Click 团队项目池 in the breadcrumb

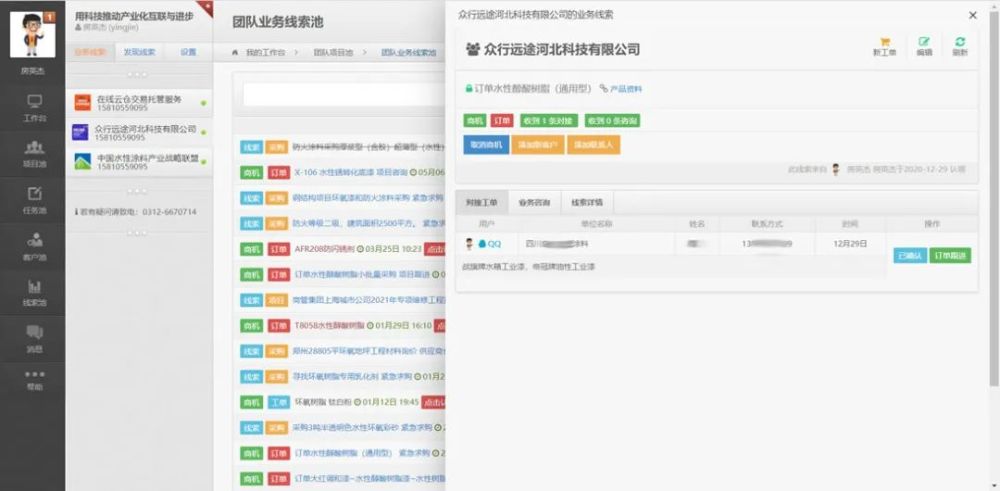(x=333, y=52)
